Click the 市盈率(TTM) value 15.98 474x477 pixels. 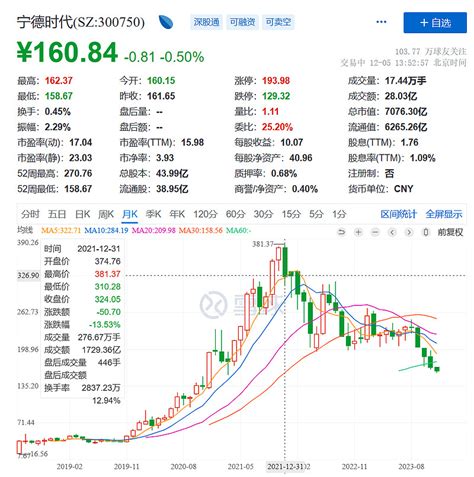[193, 142]
